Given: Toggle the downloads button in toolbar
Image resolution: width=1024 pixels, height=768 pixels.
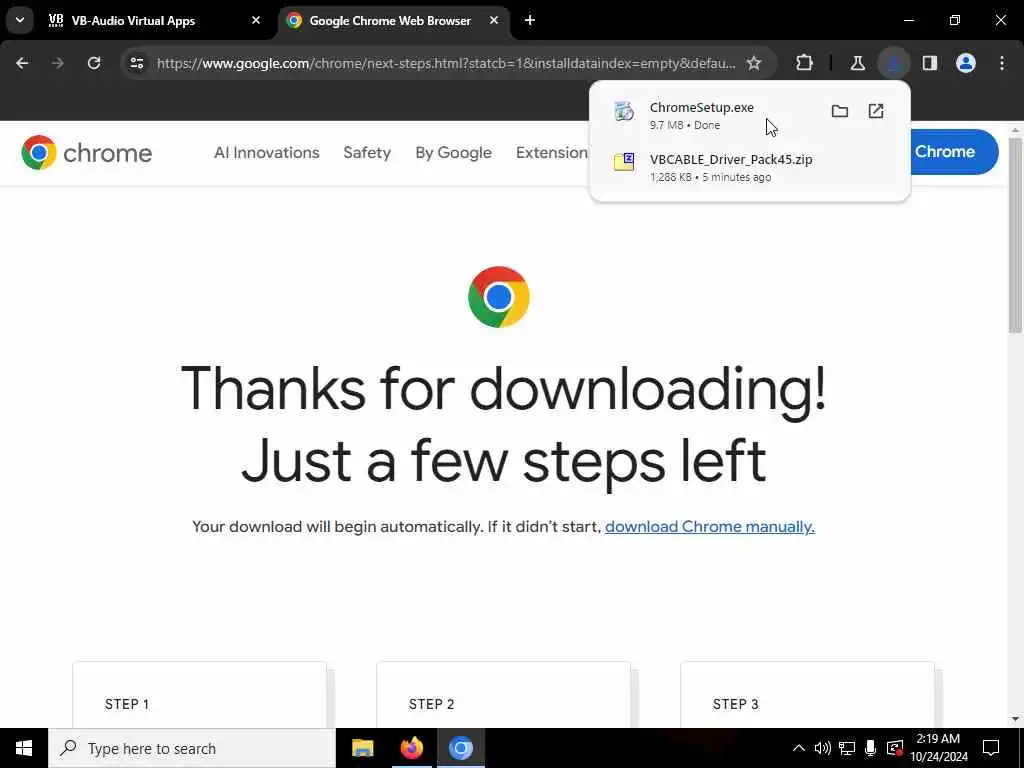Looking at the screenshot, I should pos(893,63).
